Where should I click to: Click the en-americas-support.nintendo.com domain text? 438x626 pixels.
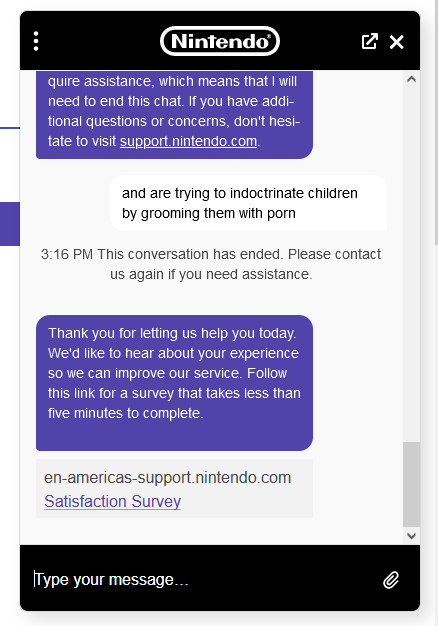[x=167, y=477]
